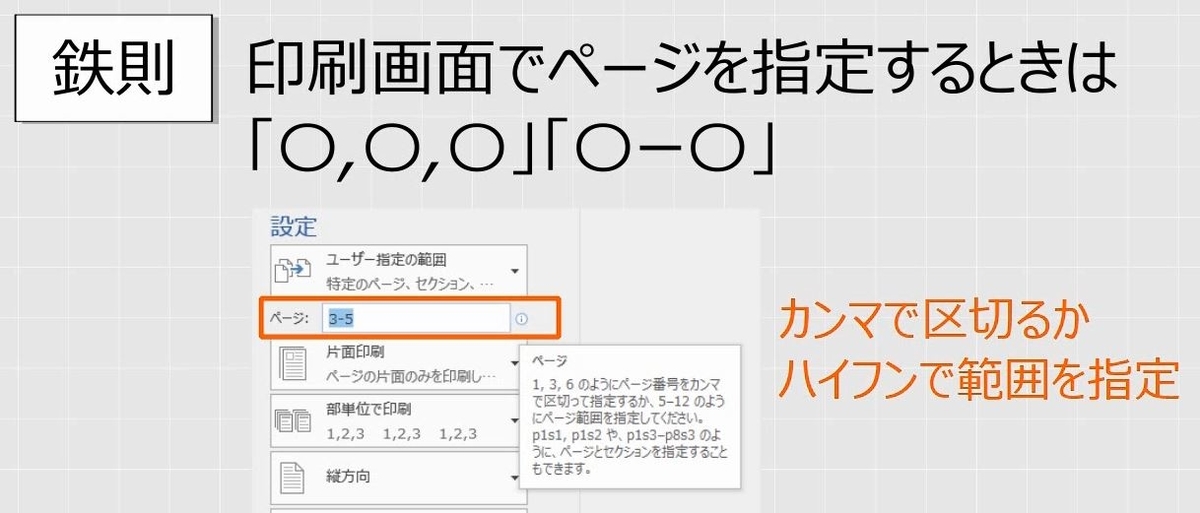Screen dimensions: 1200x513
Task: Click the info icon beside the page field
Action: pyautogui.click(x=522, y=320)
